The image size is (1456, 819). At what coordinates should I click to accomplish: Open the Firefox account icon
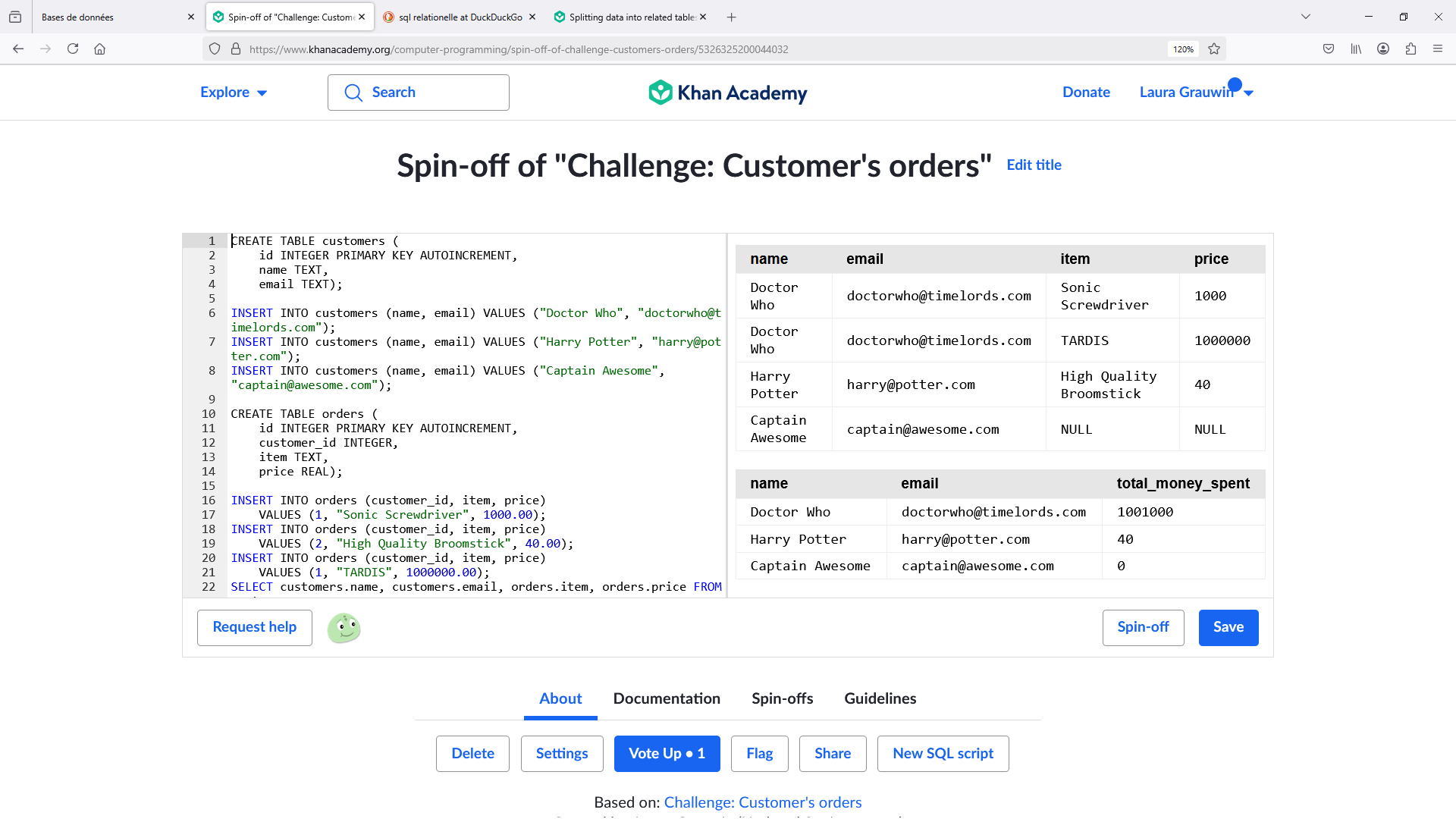click(1383, 49)
